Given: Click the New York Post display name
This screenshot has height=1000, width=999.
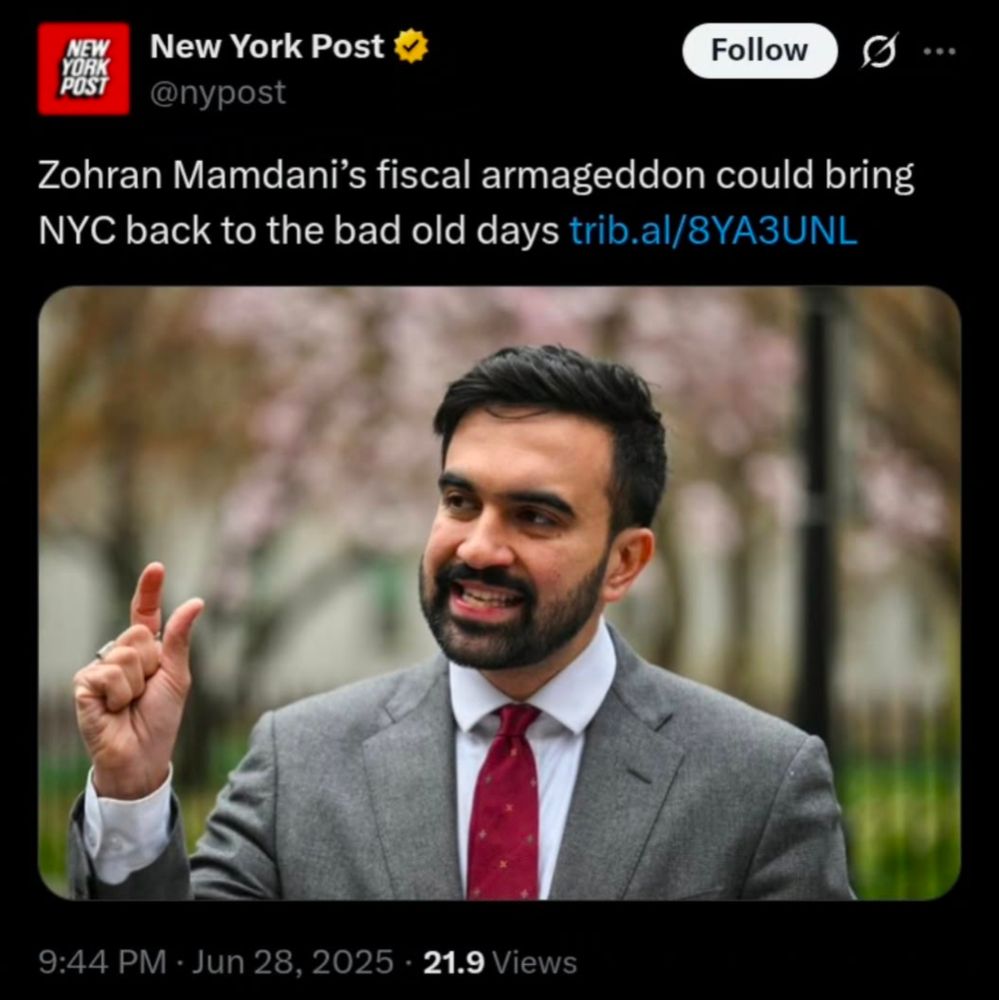Looking at the screenshot, I should (267, 47).
